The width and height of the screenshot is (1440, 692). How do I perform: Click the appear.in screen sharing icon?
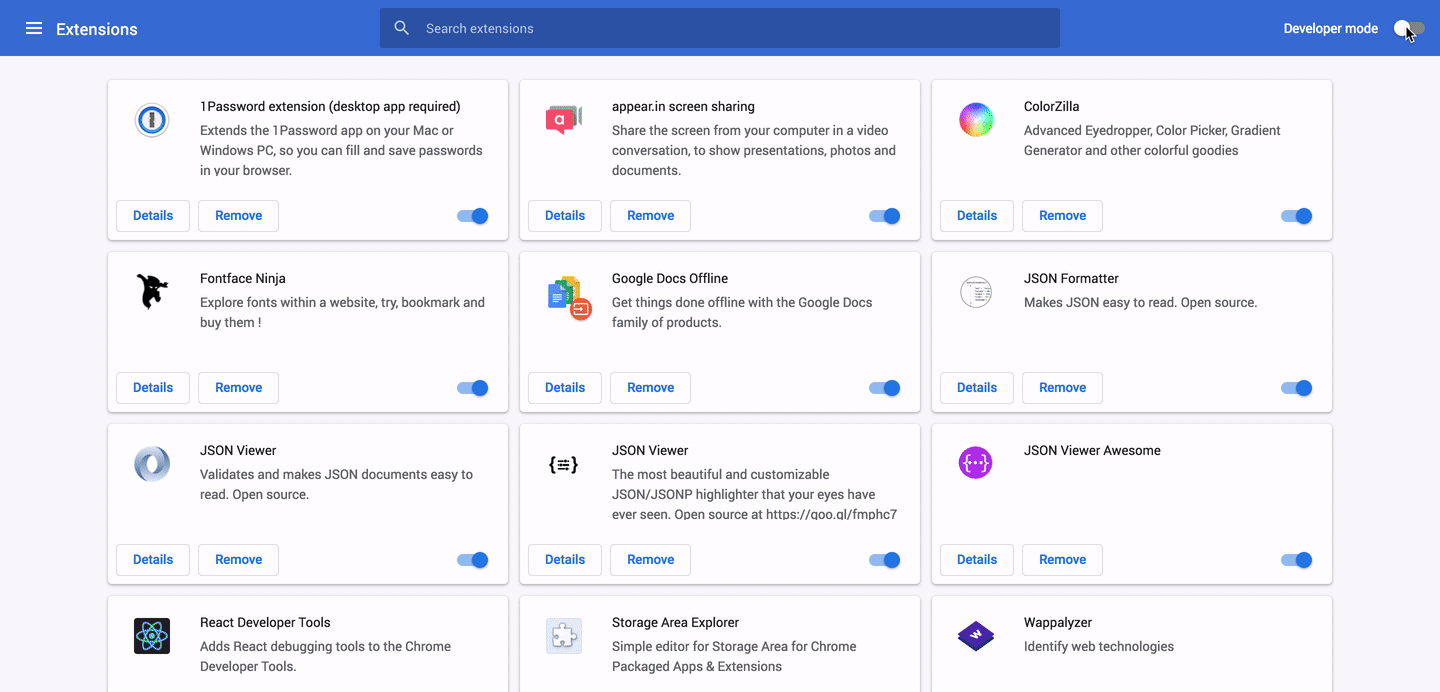click(564, 120)
